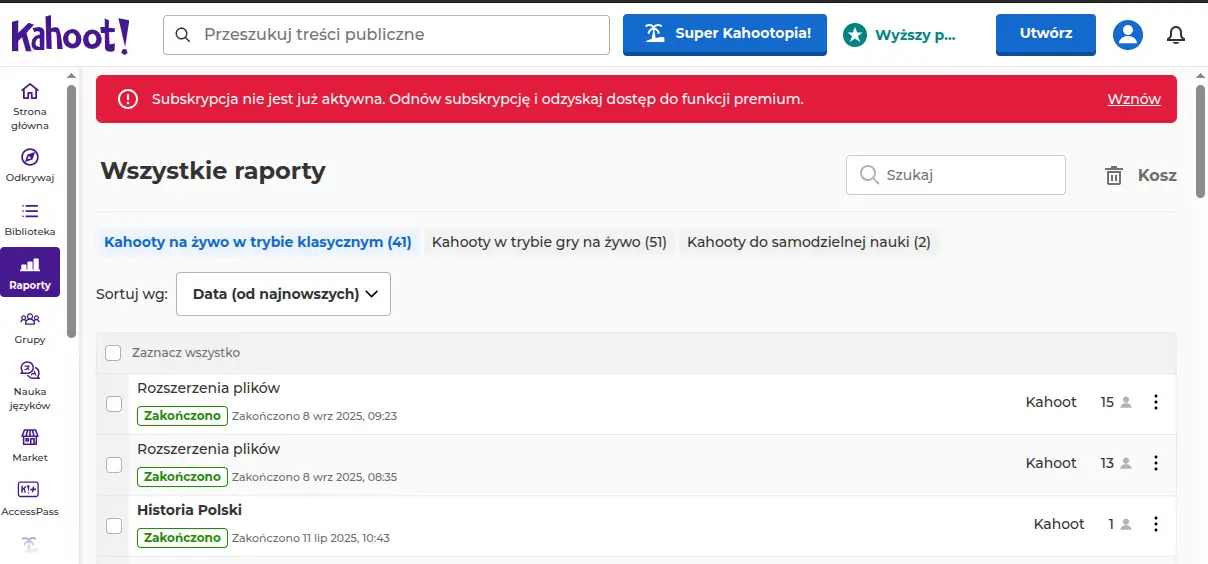This screenshot has width=1208, height=564.
Task: Check the 09:23 Rozszerzenia plików report
Action: coord(114,404)
